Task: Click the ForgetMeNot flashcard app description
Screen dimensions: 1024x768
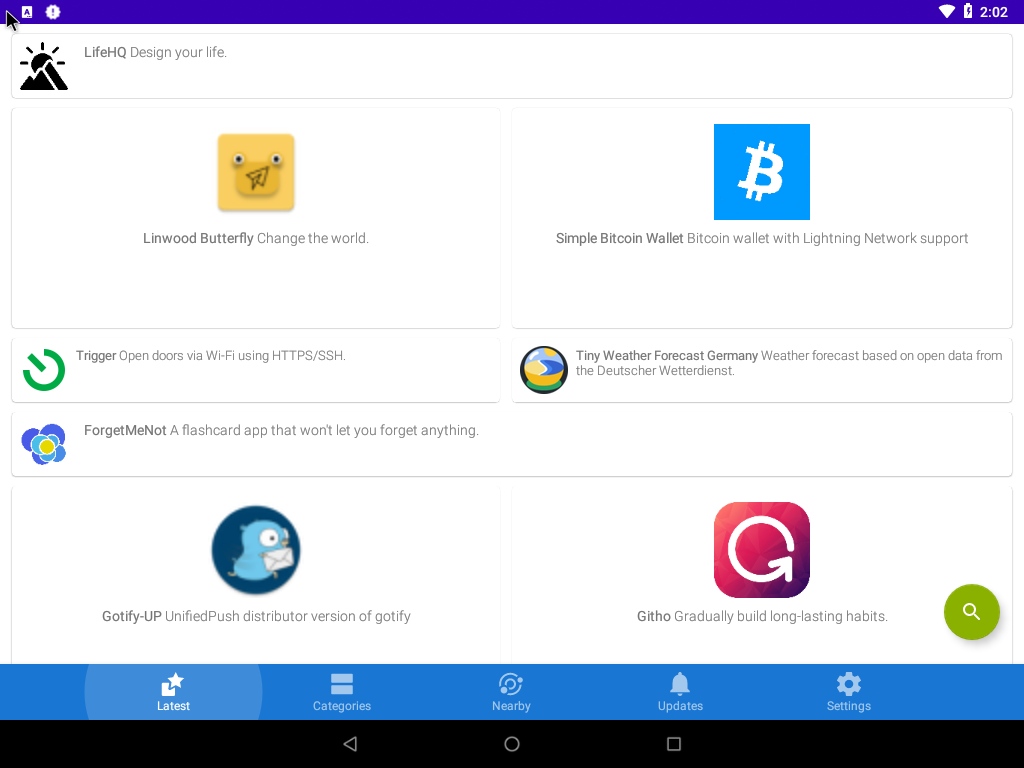Action: [x=281, y=430]
